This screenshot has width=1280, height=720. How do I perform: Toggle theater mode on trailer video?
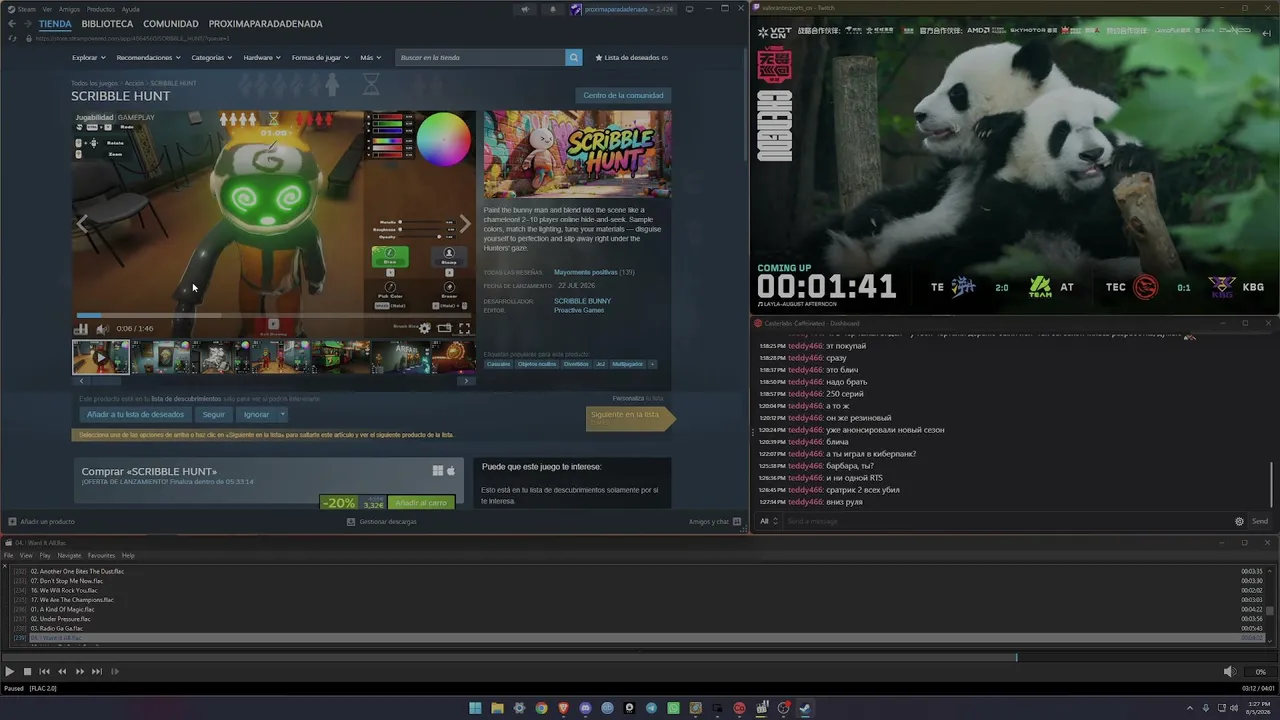tap(445, 328)
